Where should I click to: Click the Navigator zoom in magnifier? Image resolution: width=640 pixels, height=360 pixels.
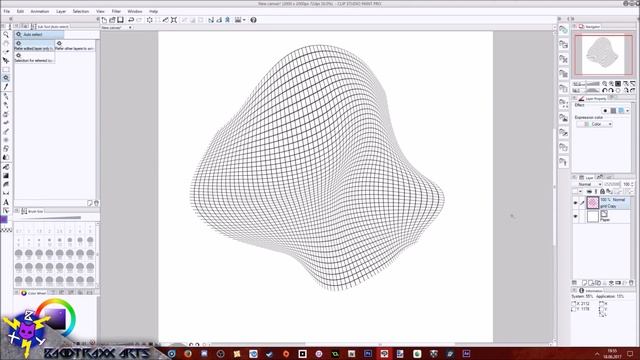(611, 84)
